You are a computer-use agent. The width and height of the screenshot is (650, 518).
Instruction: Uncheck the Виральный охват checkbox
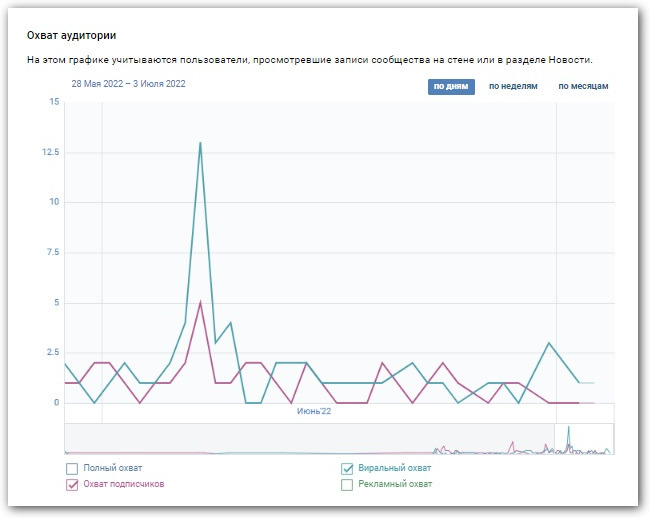[x=348, y=468]
